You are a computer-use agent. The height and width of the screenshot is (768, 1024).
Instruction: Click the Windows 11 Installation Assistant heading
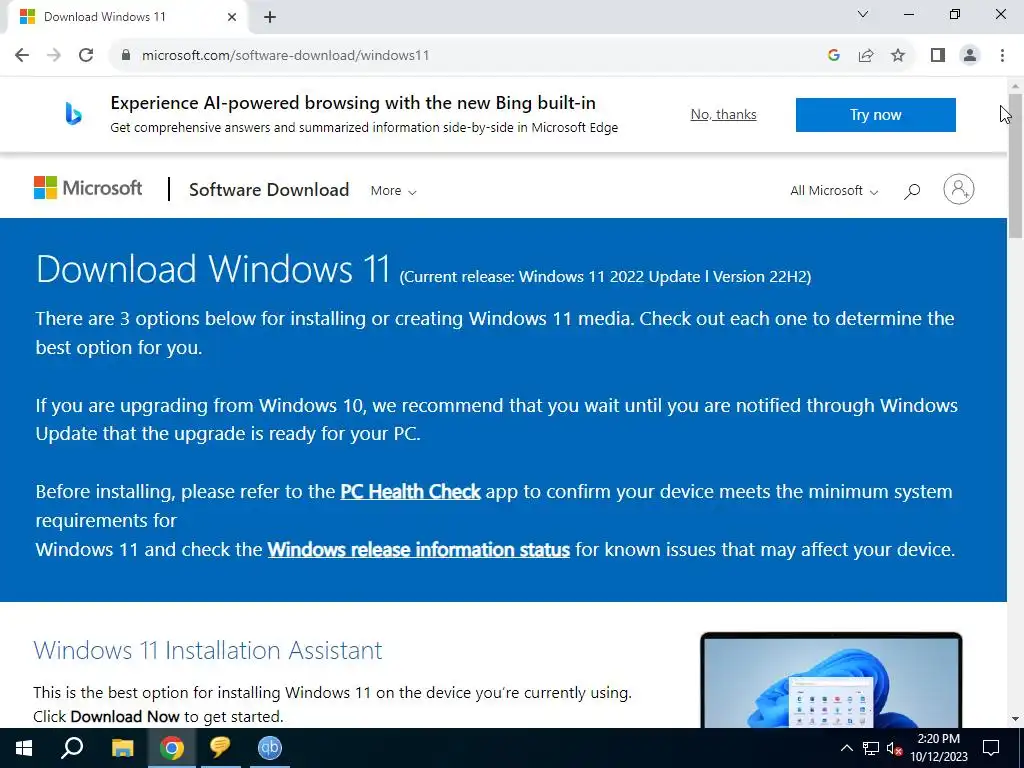tap(208, 650)
